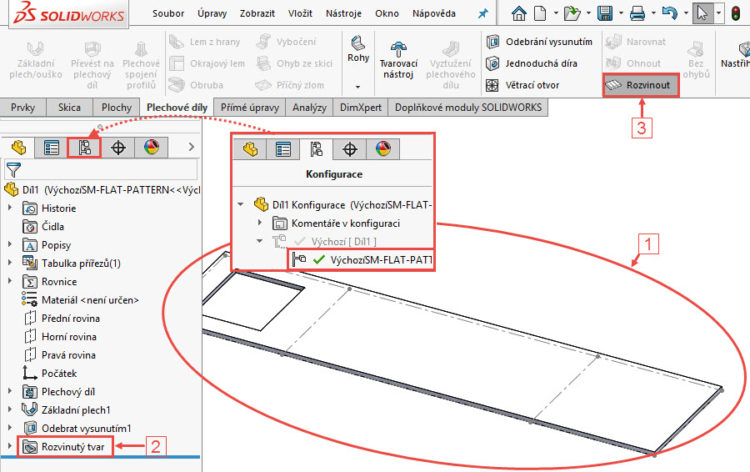Screen dimensions: 750x472
Task: Expand the Základní plech1 node
Action: (x=10, y=409)
